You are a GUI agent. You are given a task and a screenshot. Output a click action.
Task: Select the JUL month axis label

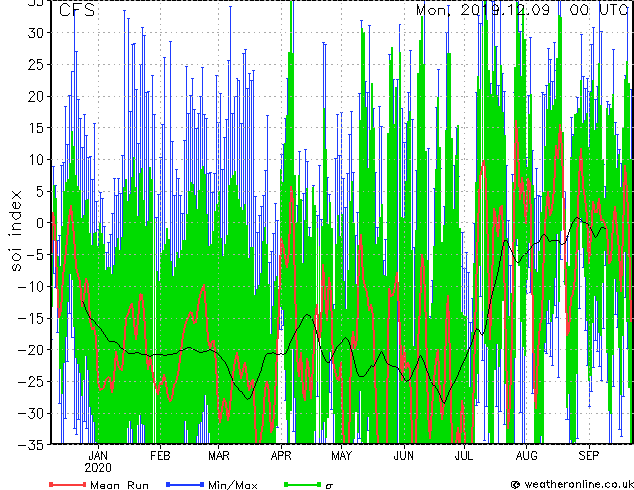click(463, 455)
